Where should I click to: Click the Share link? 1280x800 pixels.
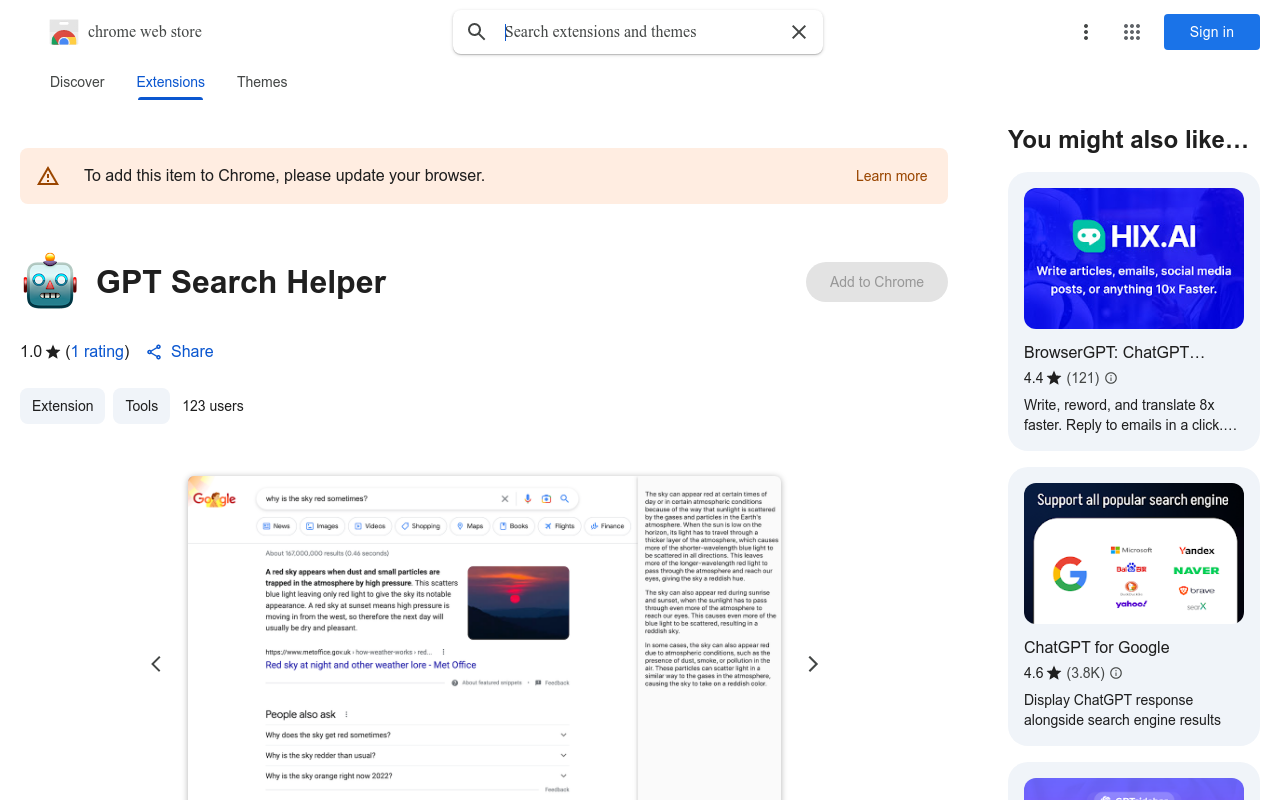(192, 352)
